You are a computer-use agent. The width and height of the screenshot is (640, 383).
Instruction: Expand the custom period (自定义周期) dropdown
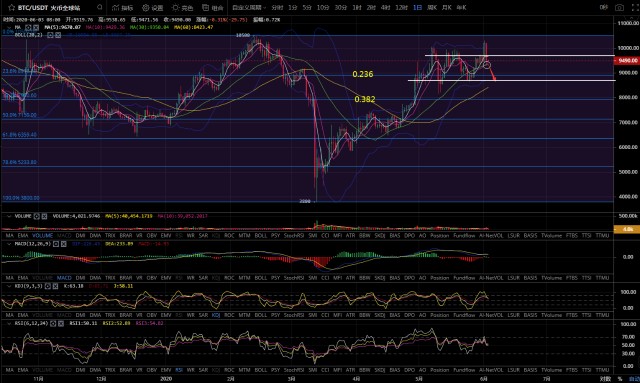point(249,7)
